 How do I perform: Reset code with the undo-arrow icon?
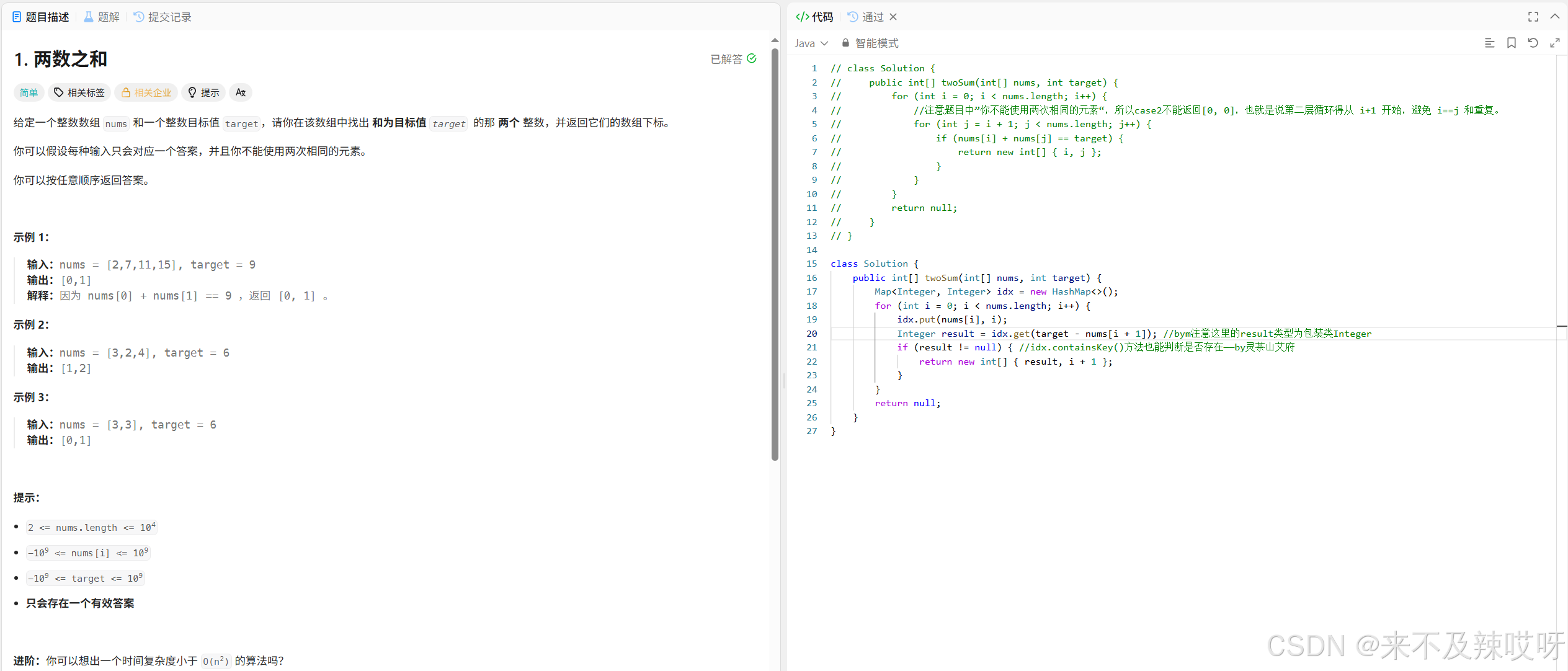click(1533, 43)
